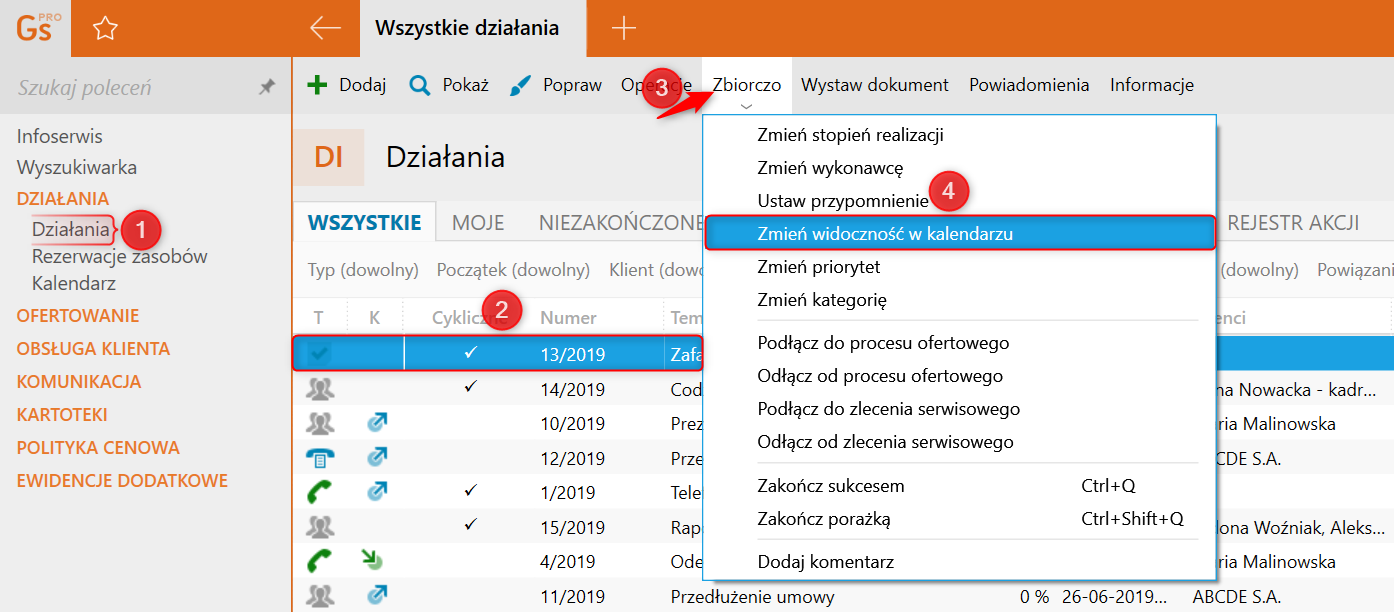Open a new tab with plus icon
Image resolution: width=1394 pixels, height=612 pixels.
[x=623, y=29]
